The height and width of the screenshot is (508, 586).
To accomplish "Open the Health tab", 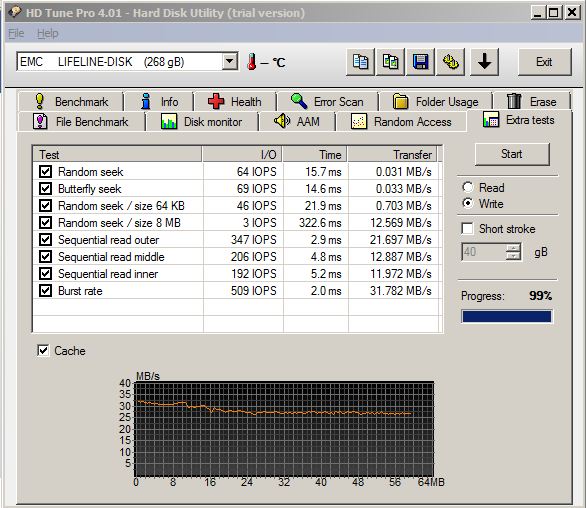I will (x=235, y=102).
